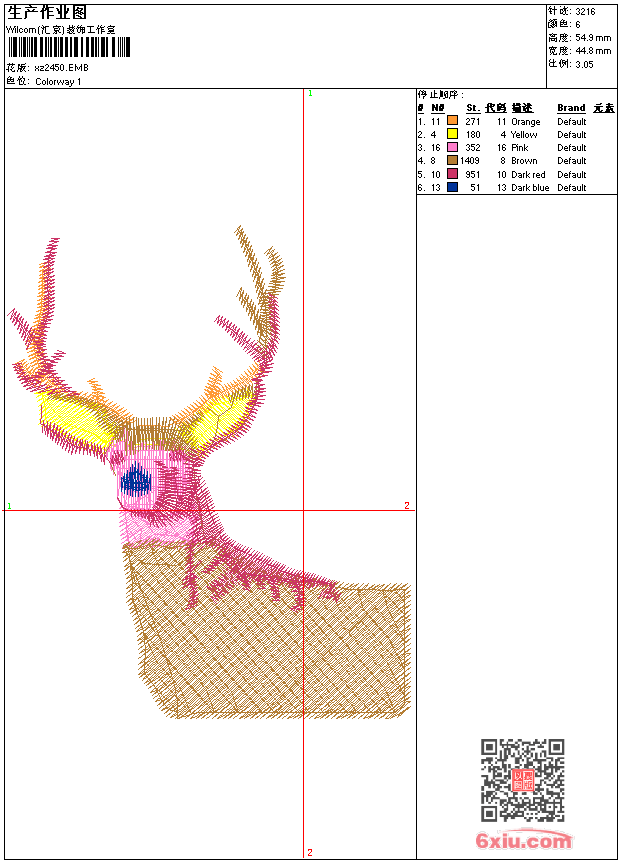The image size is (620, 860).
Task: Click the Default brand in the Orange row
Action: pos(572,122)
